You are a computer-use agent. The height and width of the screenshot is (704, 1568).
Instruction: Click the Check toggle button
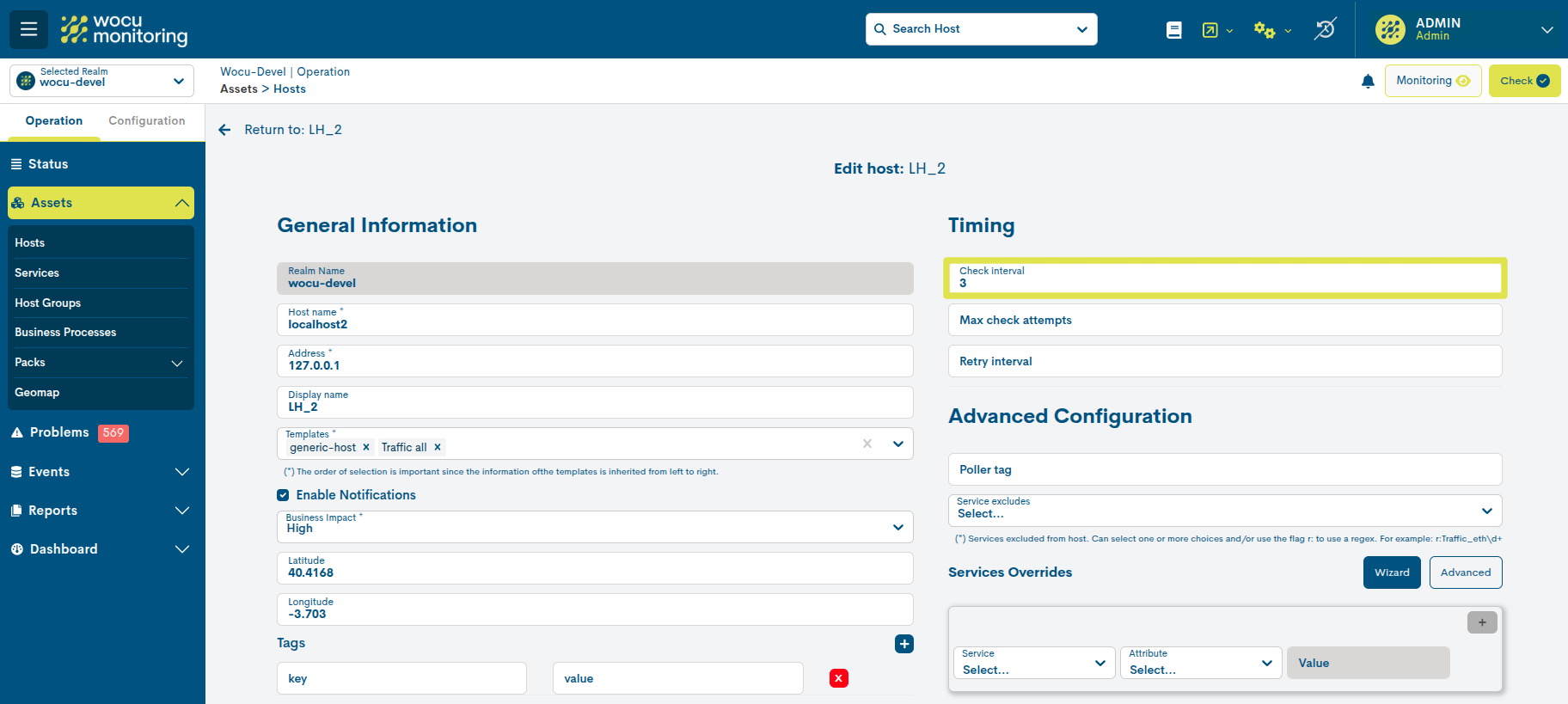(1523, 81)
